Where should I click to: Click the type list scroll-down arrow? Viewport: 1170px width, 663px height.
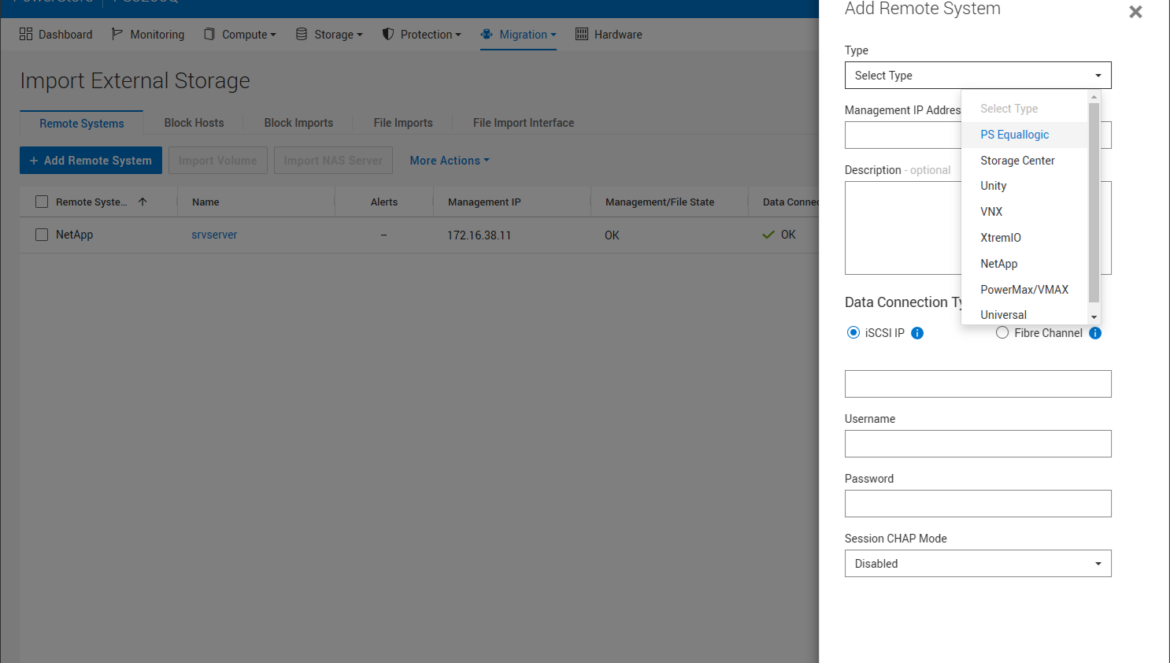(x=1094, y=318)
